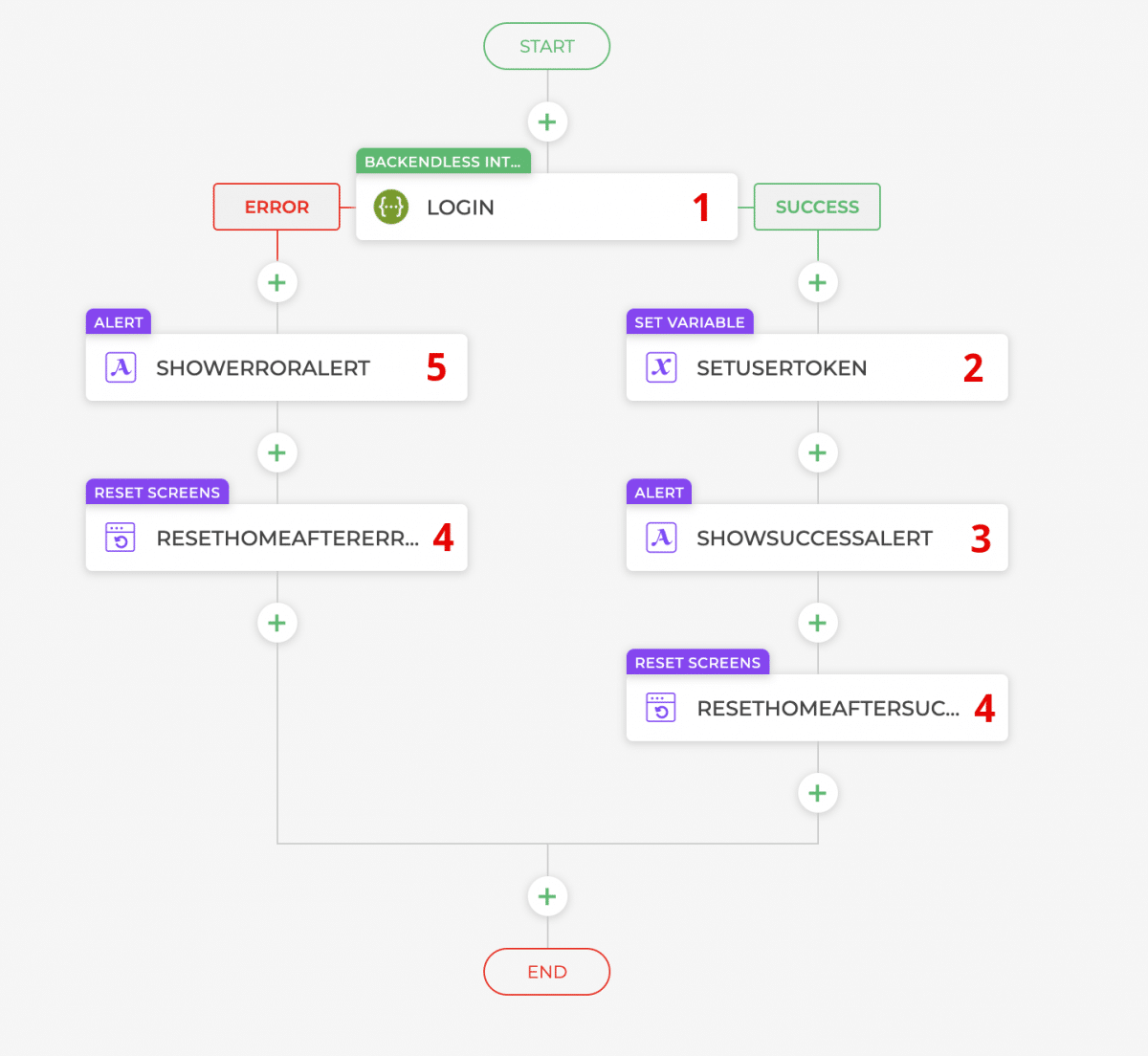Viewport: 1148px width, 1056px height.
Task: Select the SETUSERTOKEN variable icon
Action: [661, 367]
